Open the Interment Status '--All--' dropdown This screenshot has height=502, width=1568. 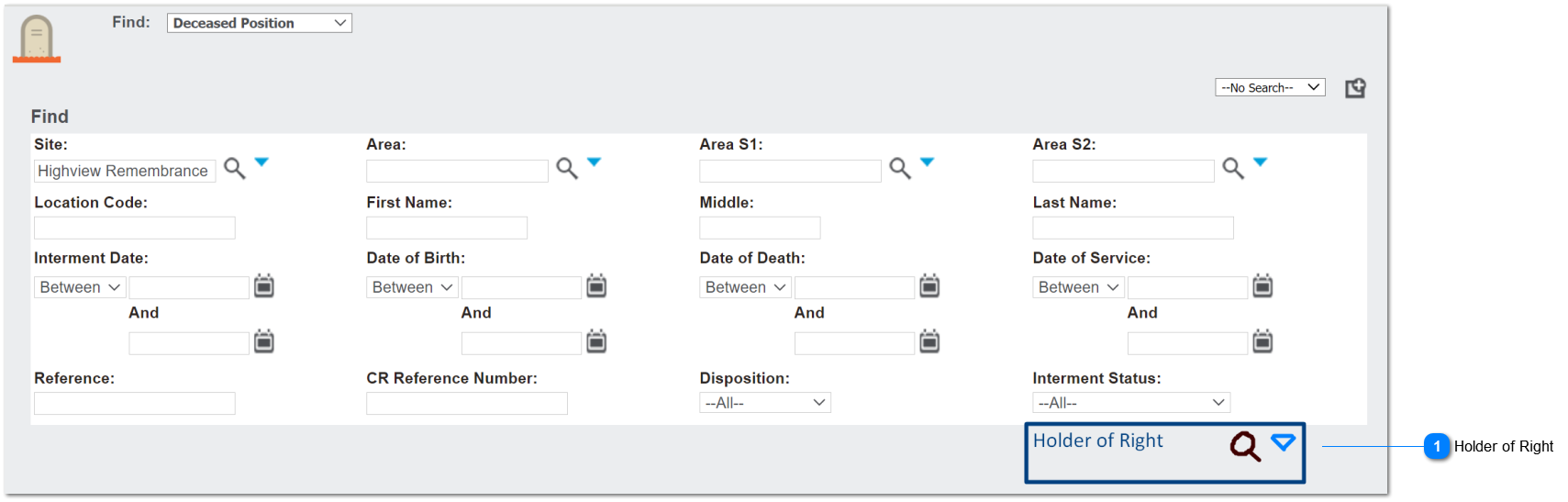1131,403
